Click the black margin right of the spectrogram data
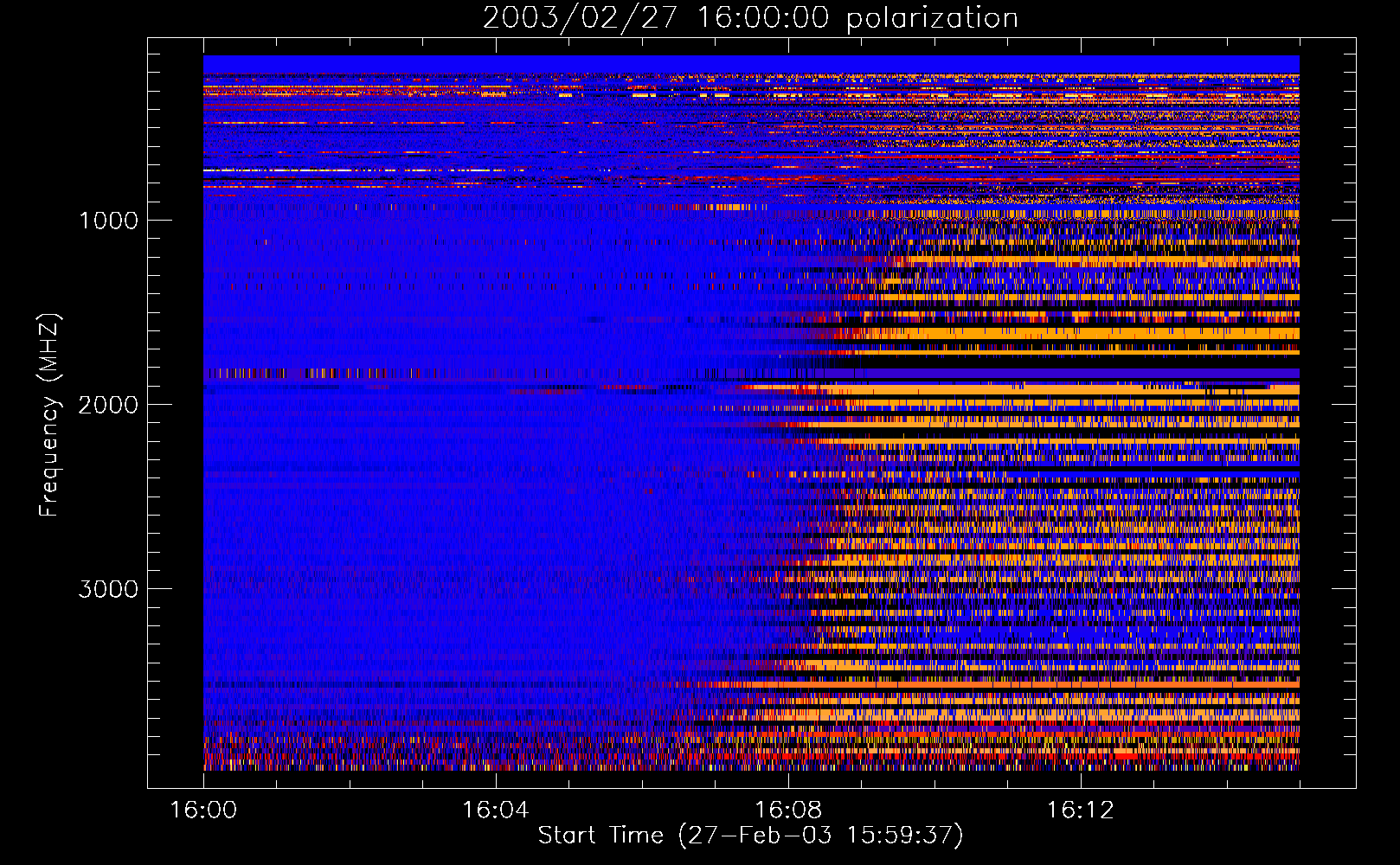 [x=1327, y=413]
